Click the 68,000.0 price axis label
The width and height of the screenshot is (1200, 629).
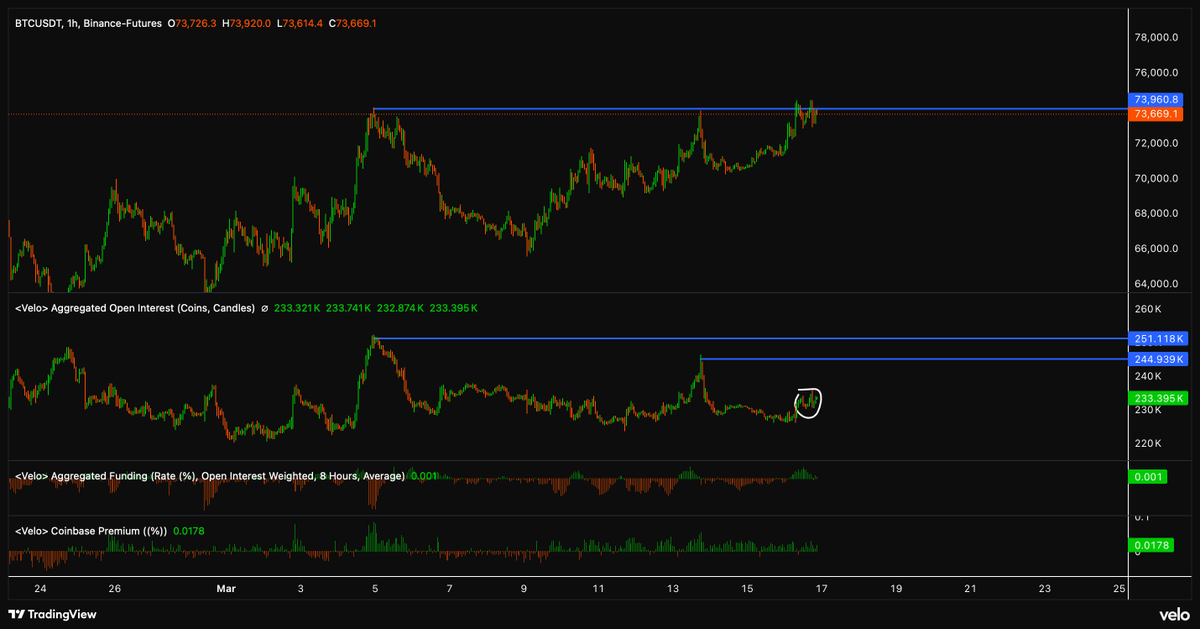[x=1156, y=213]
